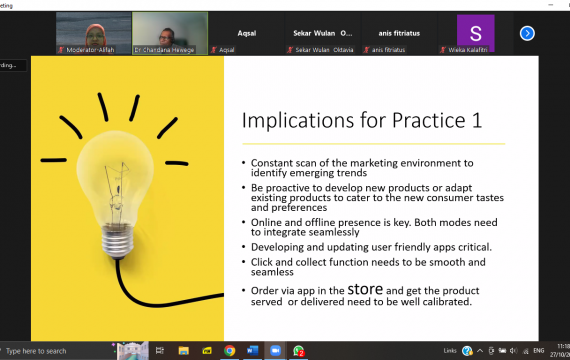Click the yellow app icon beside File Explorer
This screenshot has width=570, height=360.
[207, 351]
